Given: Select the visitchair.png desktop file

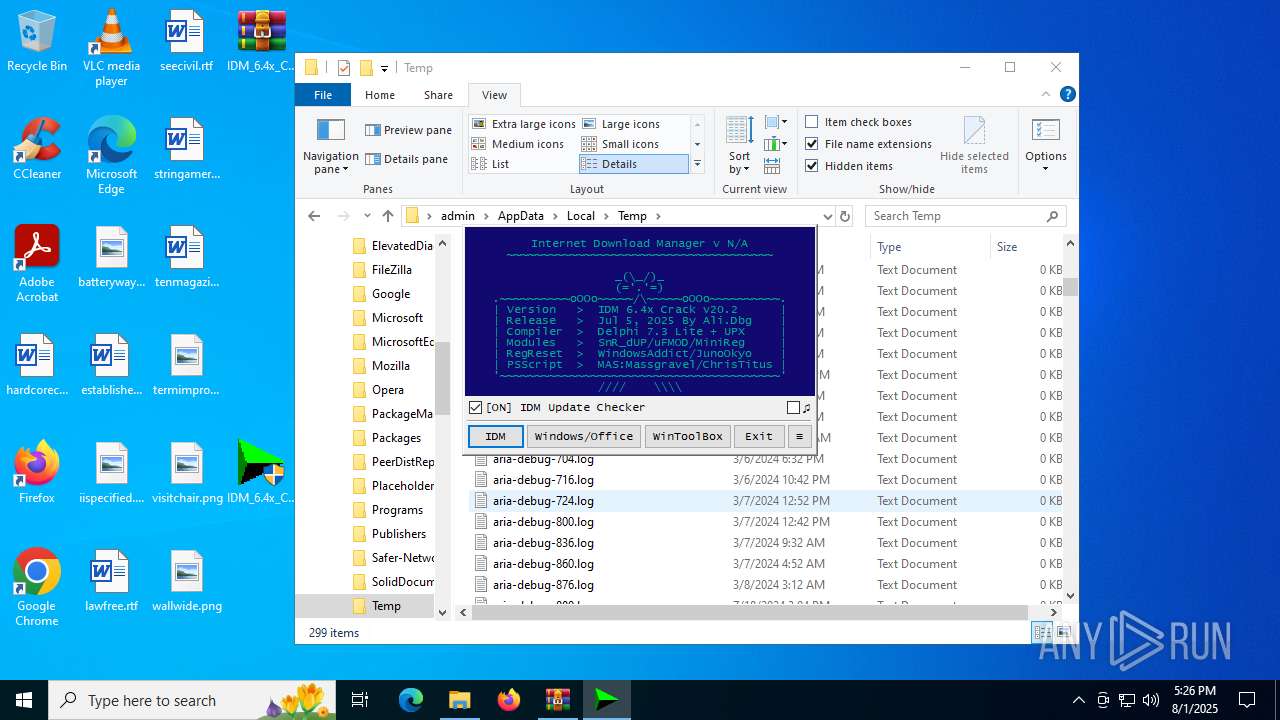Looking at the screenshot, I should coord(187,472).
